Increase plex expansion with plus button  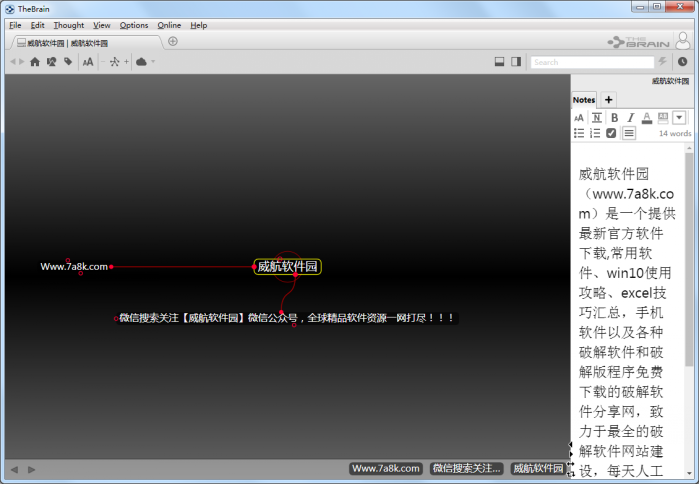point(126,62)
